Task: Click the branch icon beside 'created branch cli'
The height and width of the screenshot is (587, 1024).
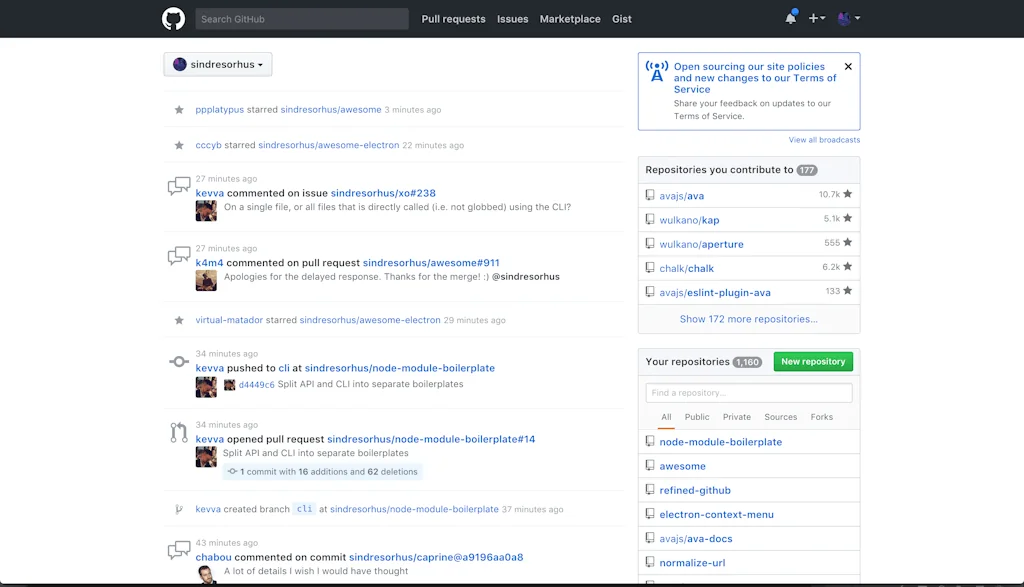Action: (x=178, y=508)
